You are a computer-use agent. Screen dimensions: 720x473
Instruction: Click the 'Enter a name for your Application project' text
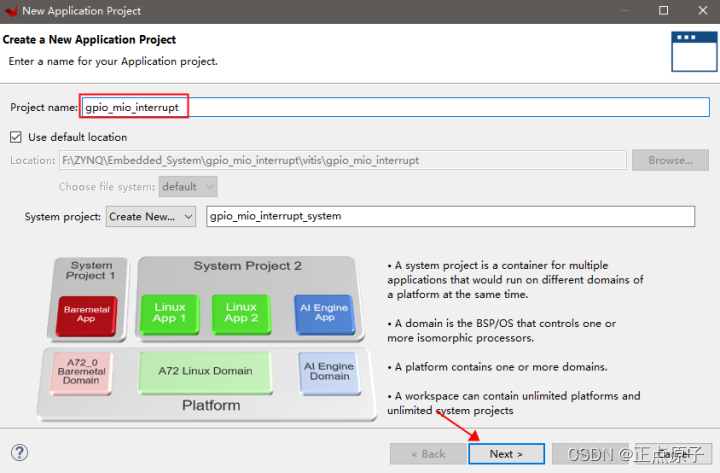point(113,62)
